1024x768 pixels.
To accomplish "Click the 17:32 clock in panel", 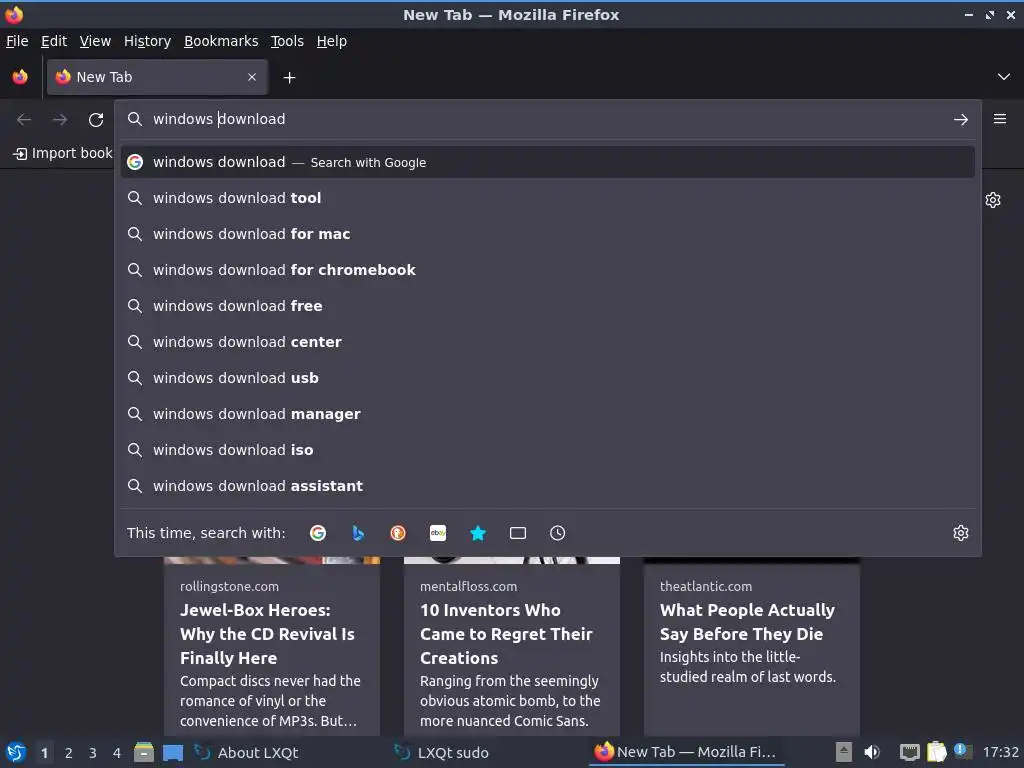I will point(1000,752).
